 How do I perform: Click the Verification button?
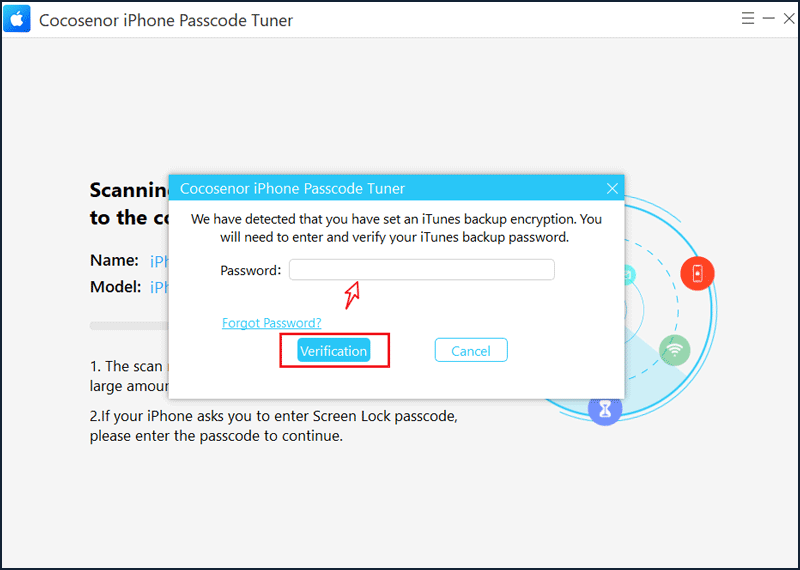[x=334, y=351]
